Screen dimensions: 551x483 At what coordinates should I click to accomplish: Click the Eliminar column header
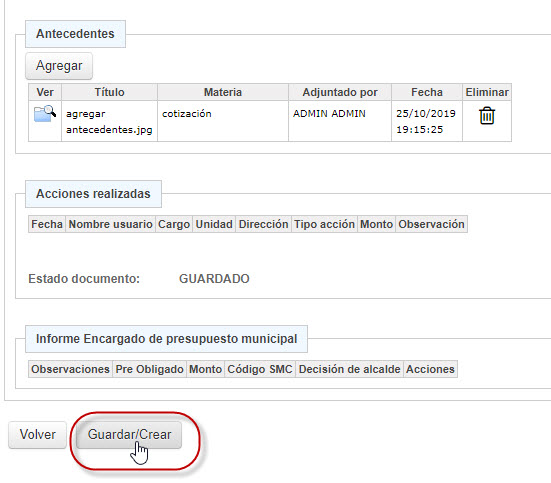click(487, 92)
